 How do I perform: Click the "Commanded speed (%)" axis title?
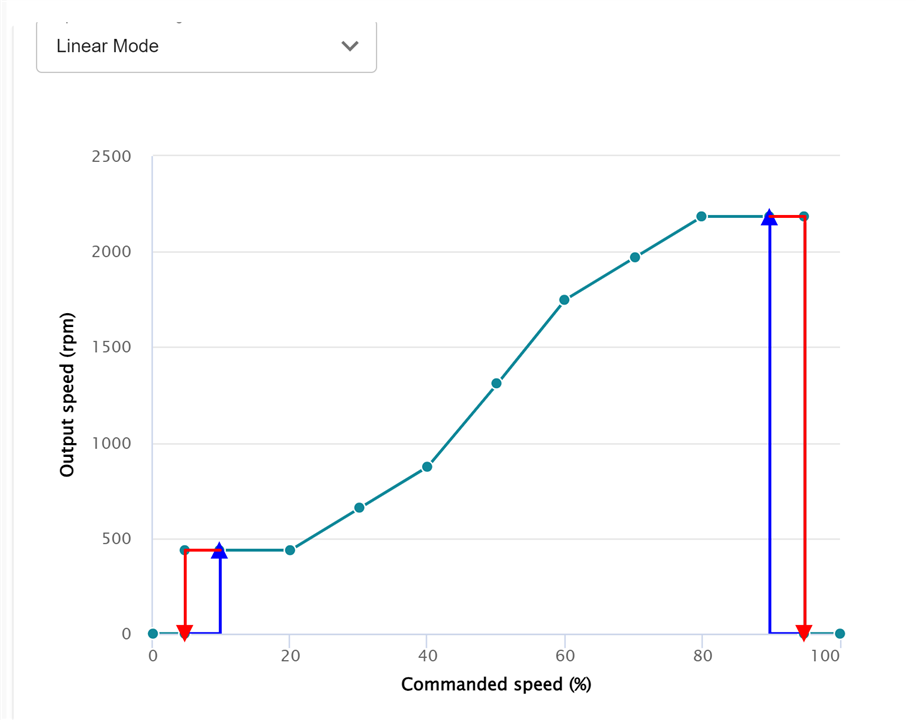click(495, 685)
